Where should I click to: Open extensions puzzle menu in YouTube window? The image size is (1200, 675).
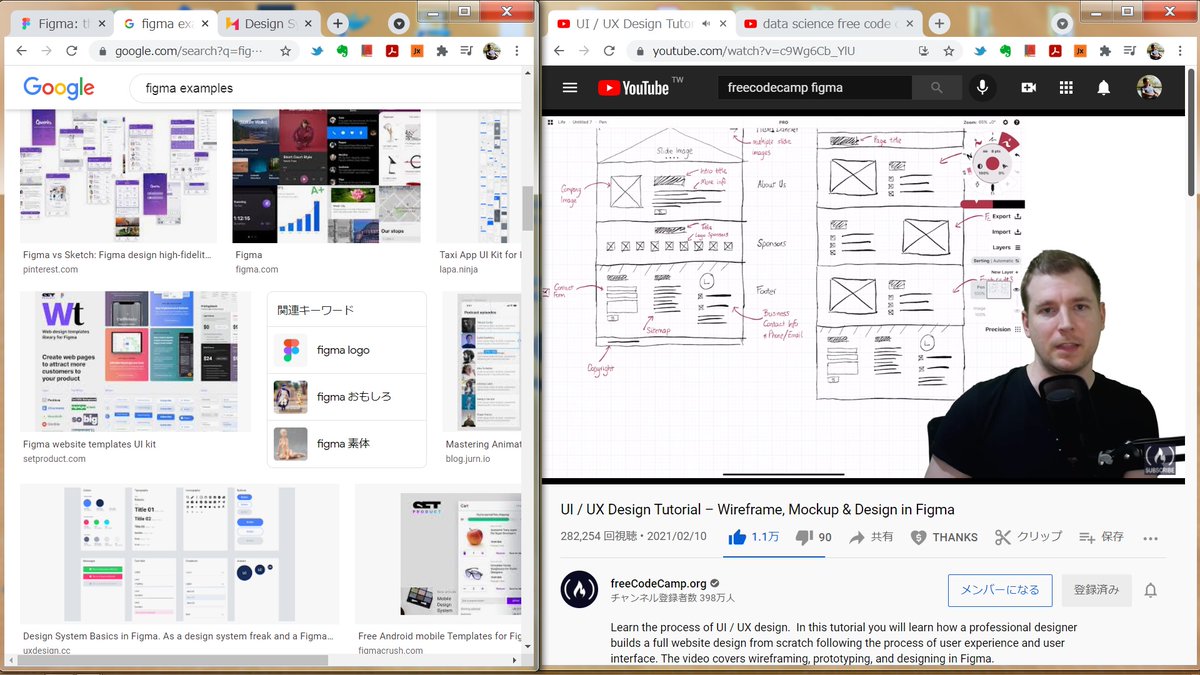pyautogui.click(x=1105, y=51)
